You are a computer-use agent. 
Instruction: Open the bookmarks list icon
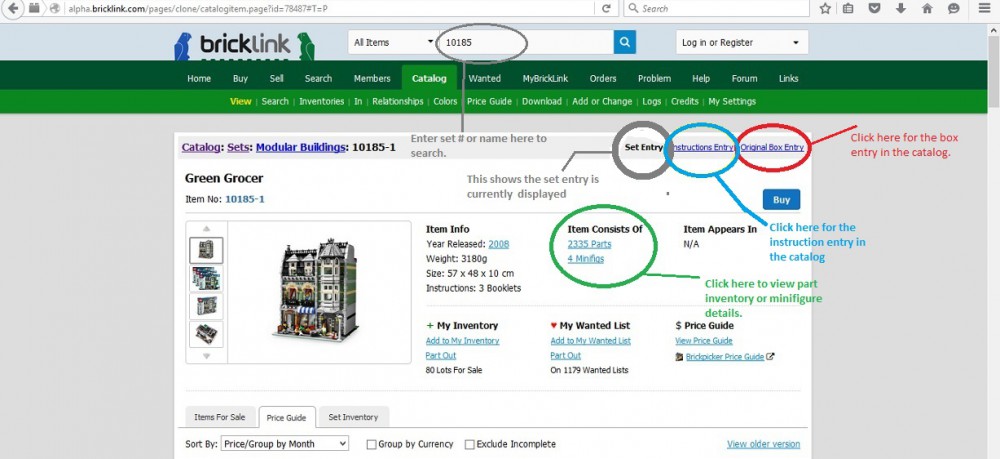tap(848, 8)
